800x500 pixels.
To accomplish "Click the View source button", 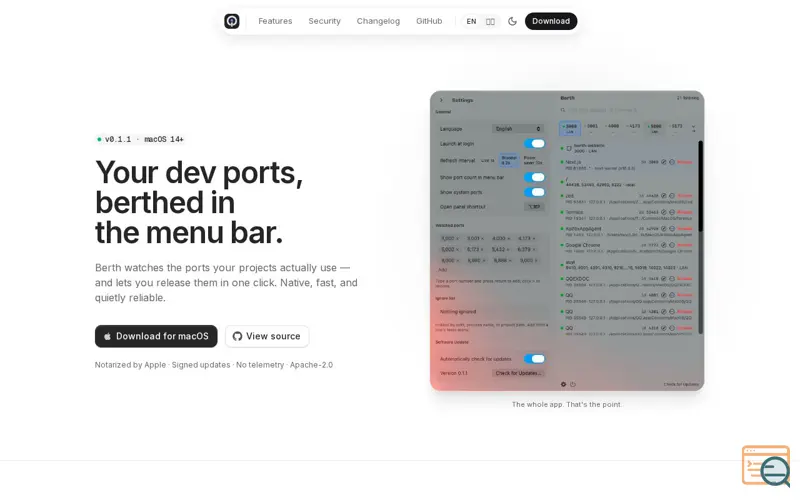I will (x=267, y=336).
